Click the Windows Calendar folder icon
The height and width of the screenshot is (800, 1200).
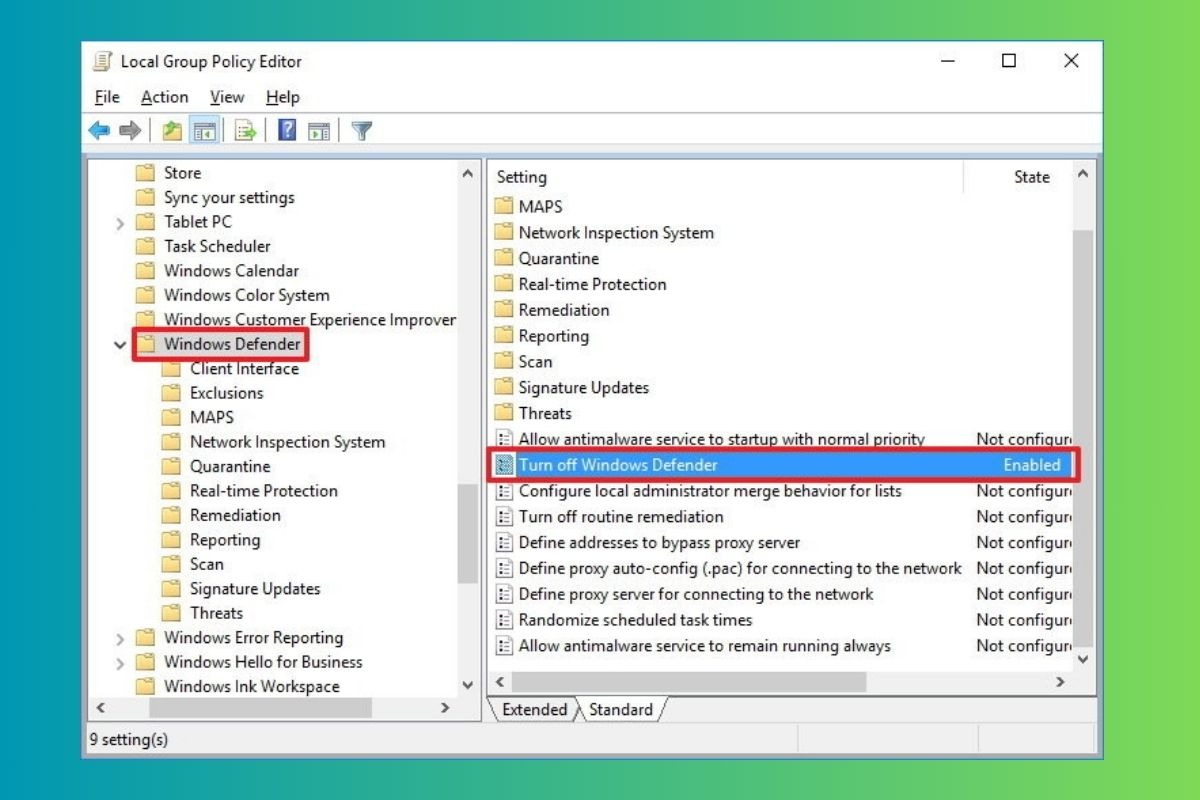point(146,271)
